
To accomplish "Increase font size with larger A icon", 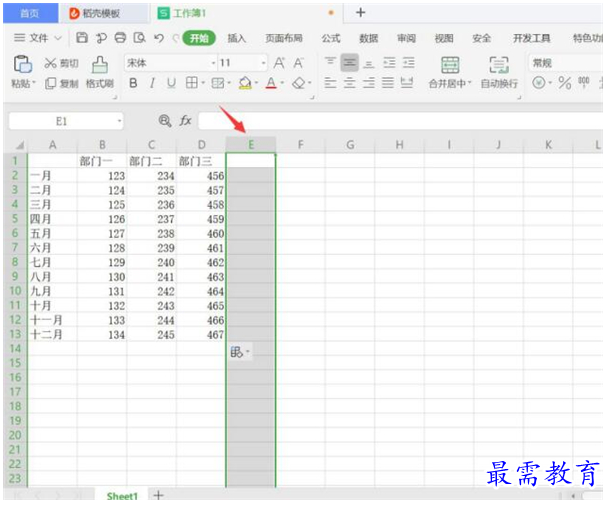I will pyautogui.click(x=279, y=63).
